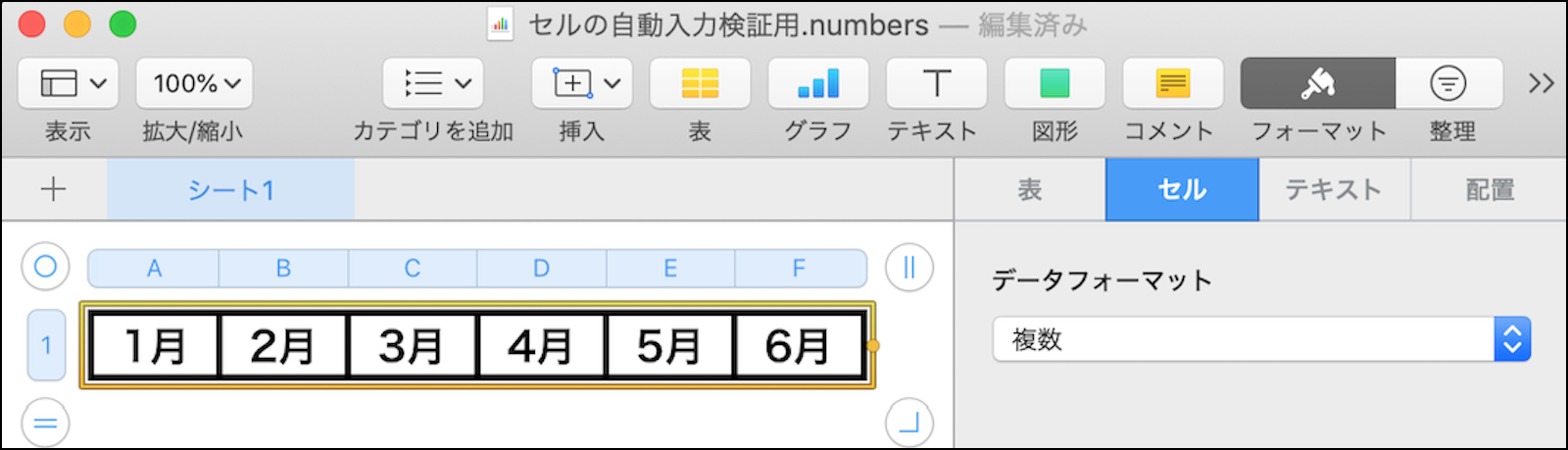Click the 表 table toolbar icon

tap(700, 84)
